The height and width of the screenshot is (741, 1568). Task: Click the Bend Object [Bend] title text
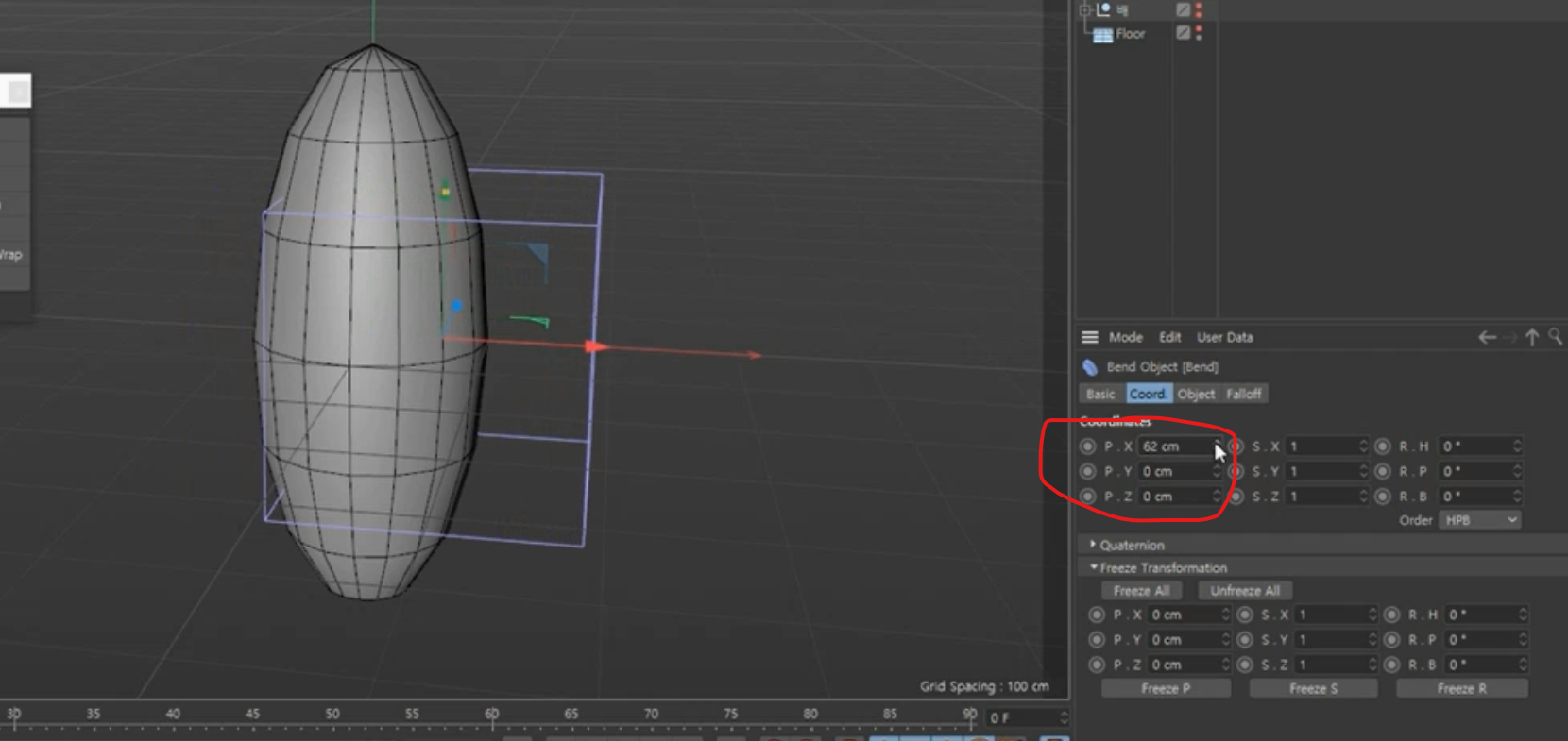tap(1162, 366)
